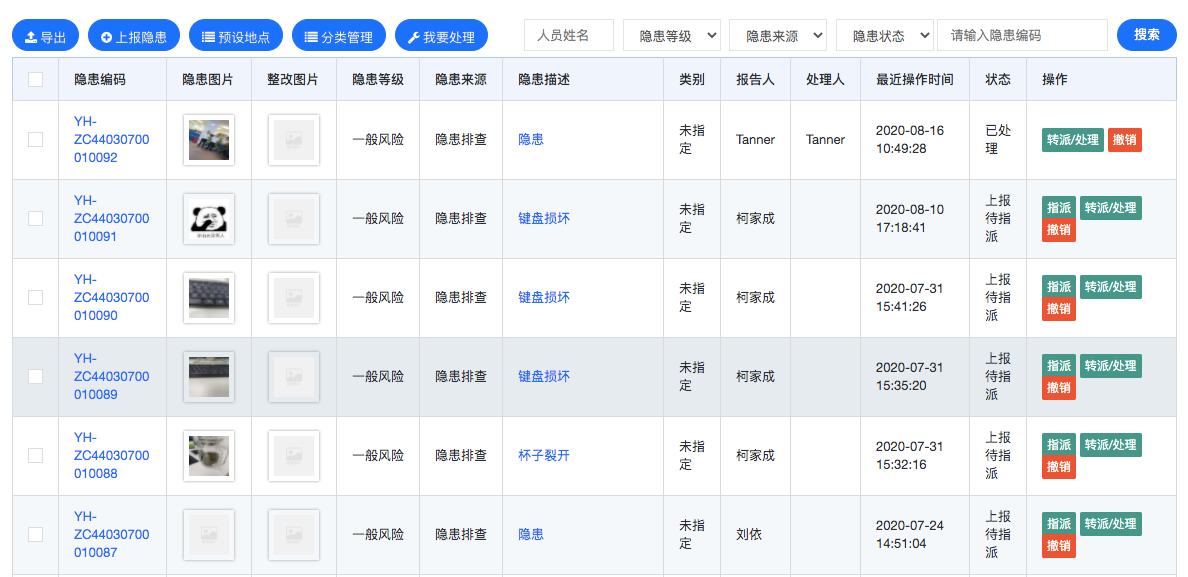Screen dimensions: 1188x577
Task: Check the box for row 010092
Action: point(36,140)
